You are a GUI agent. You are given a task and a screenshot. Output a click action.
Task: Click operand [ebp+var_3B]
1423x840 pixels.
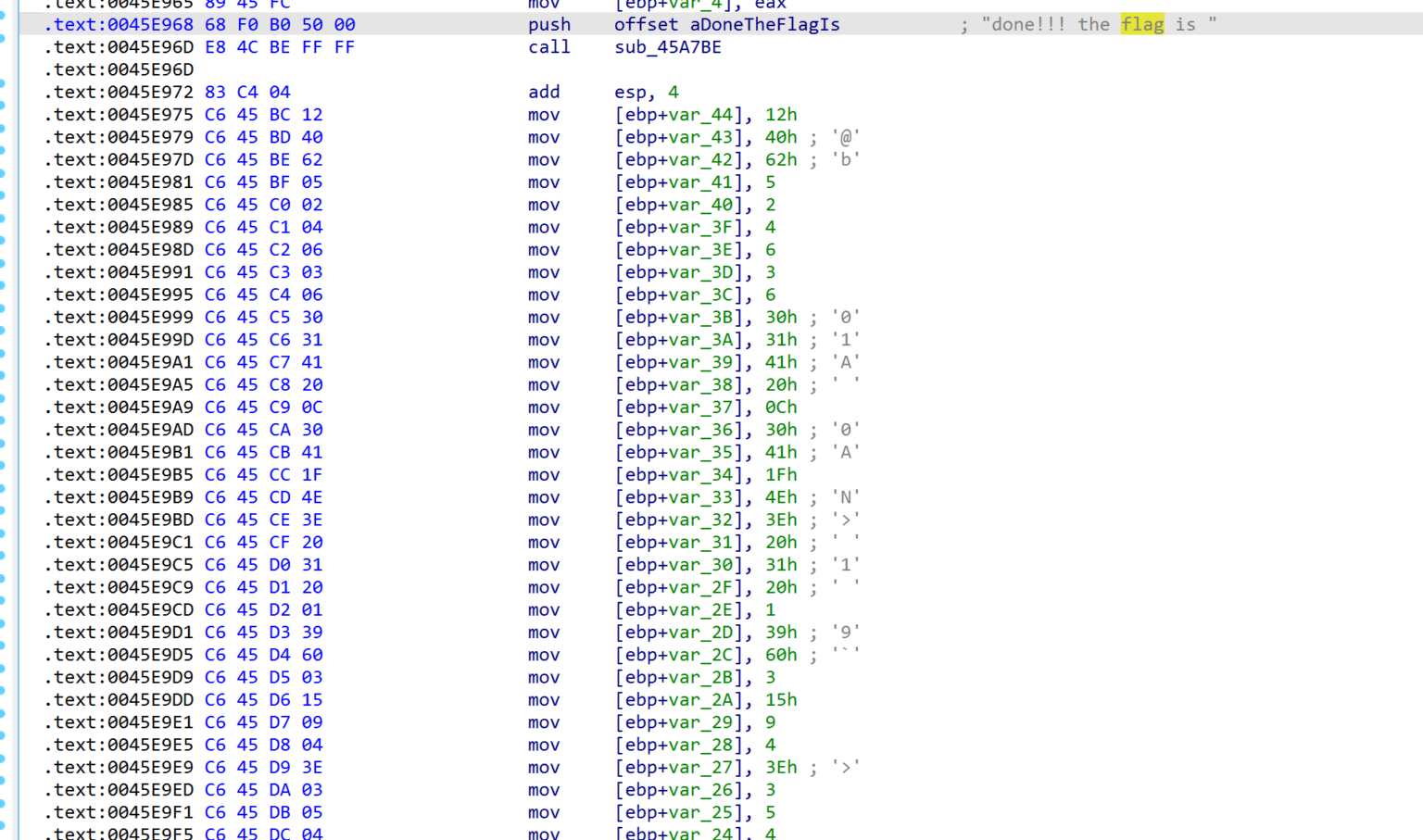point(679,318)
